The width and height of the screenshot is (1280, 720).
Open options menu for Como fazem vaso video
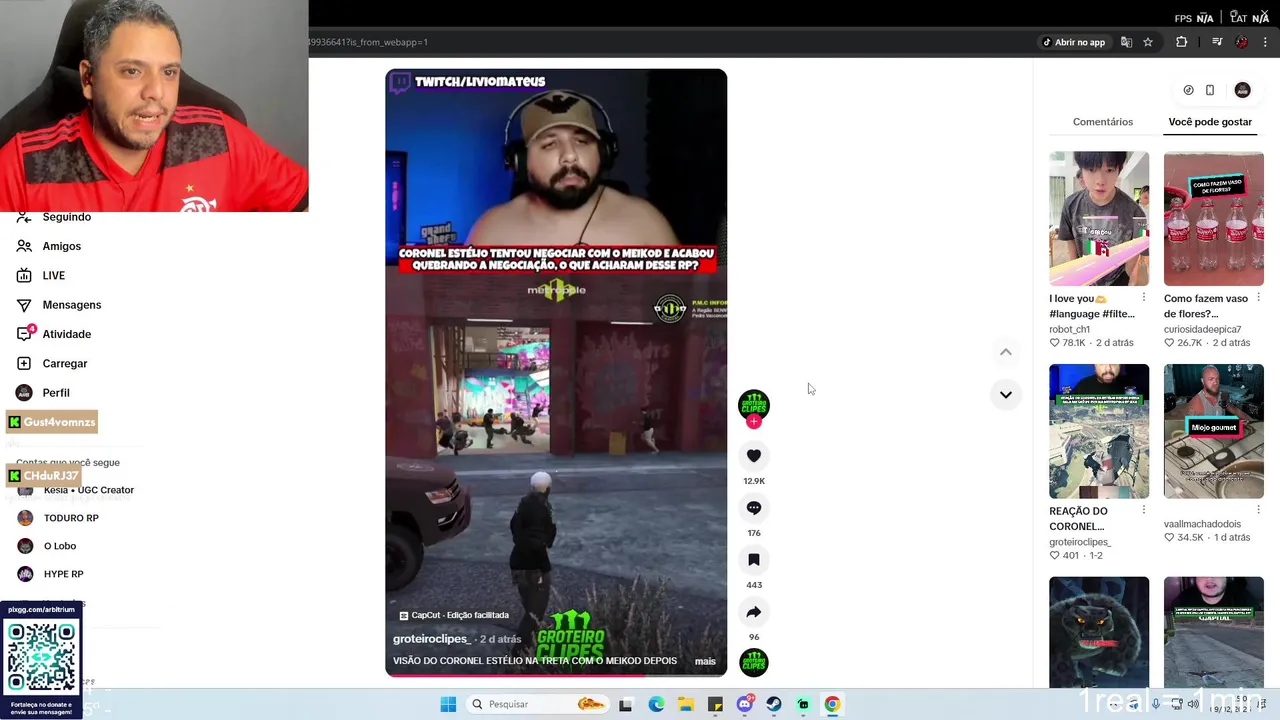pos(1259,298)
